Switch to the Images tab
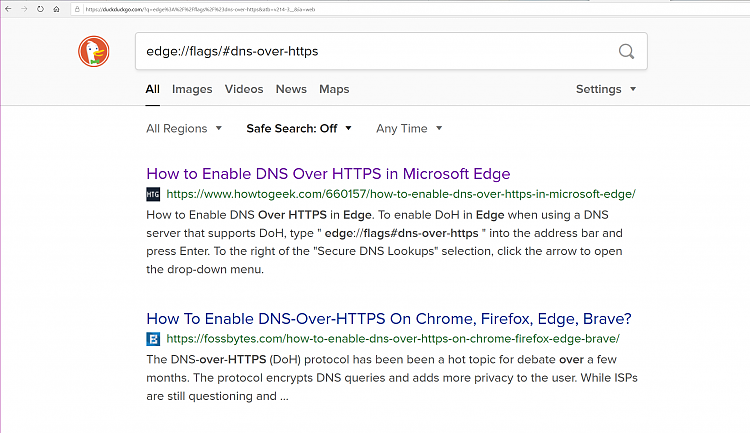Viewport: 750px width, 433px height. (192, 89)
